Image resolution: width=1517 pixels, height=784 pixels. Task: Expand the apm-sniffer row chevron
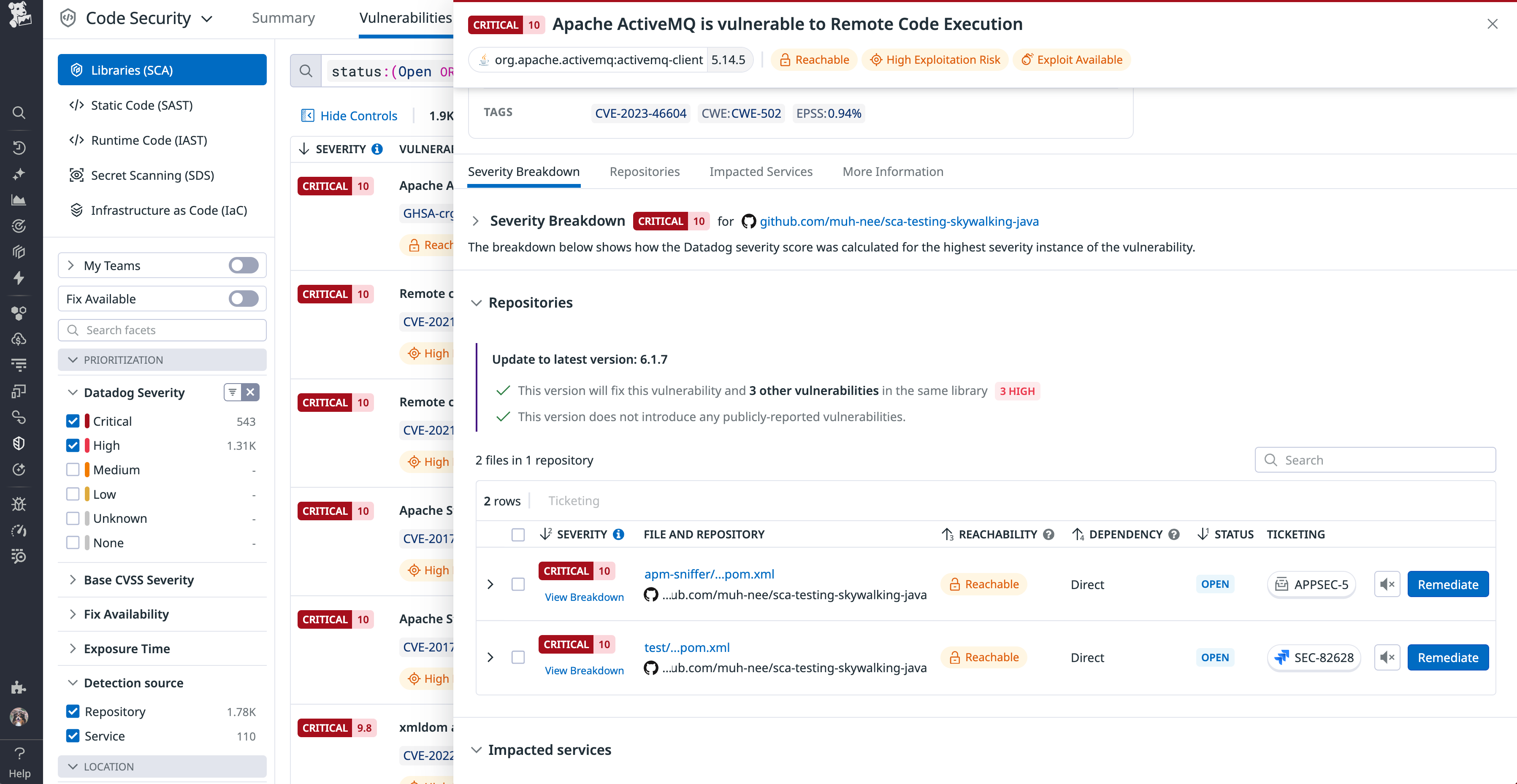coord(490,584)
